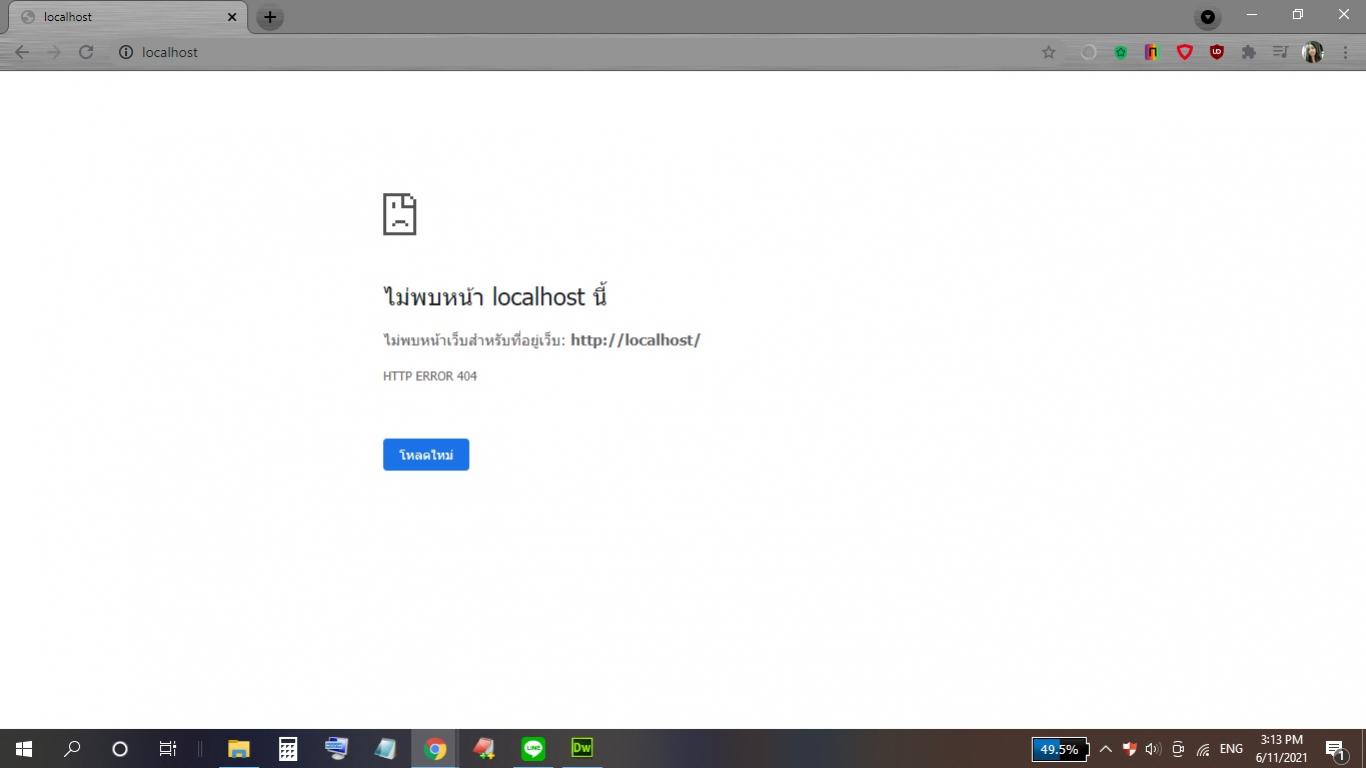
Task: Click the 49.5% battery indicator
Action: tap(1059, 749)
